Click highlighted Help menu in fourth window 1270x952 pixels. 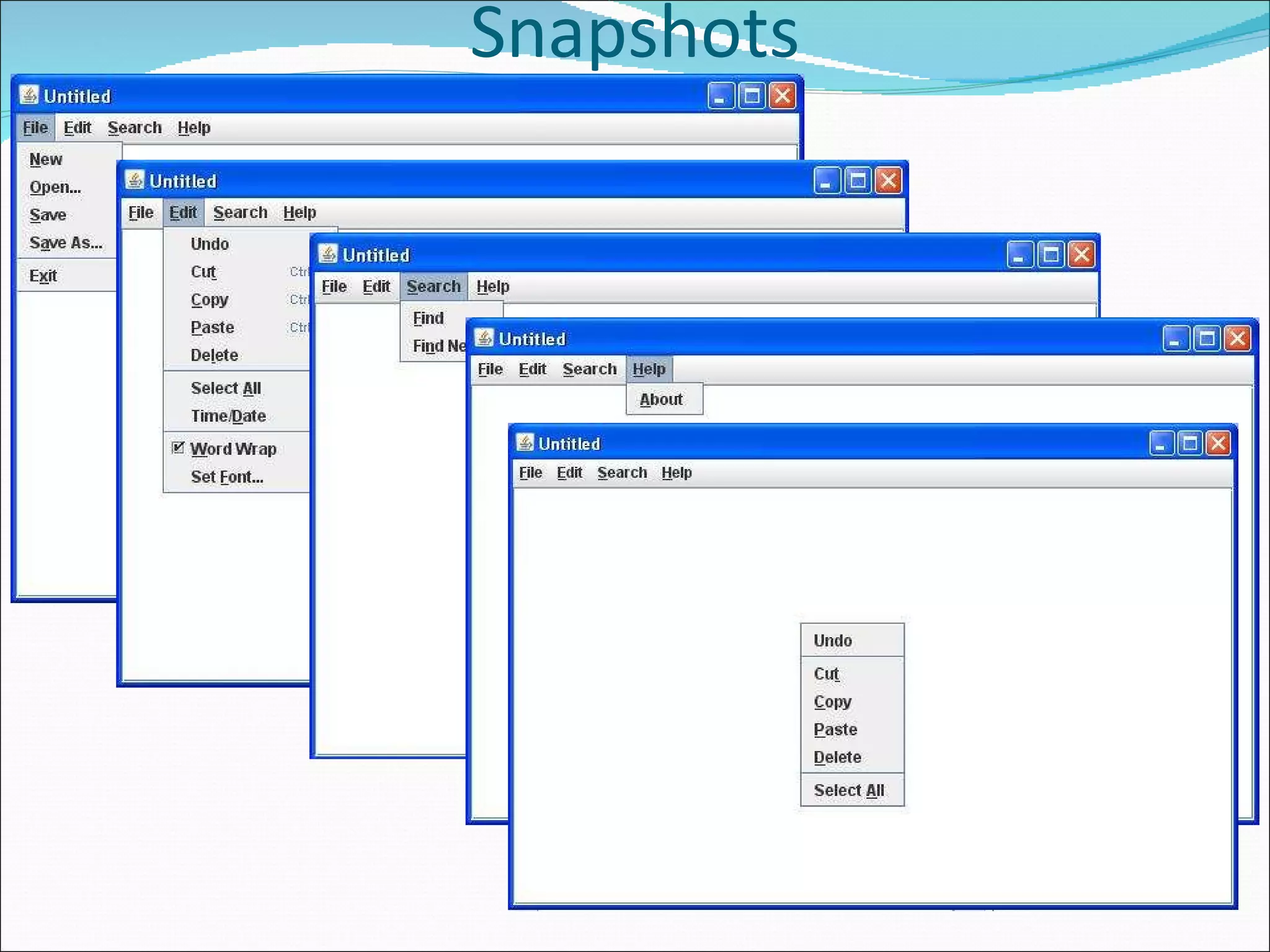649,369
